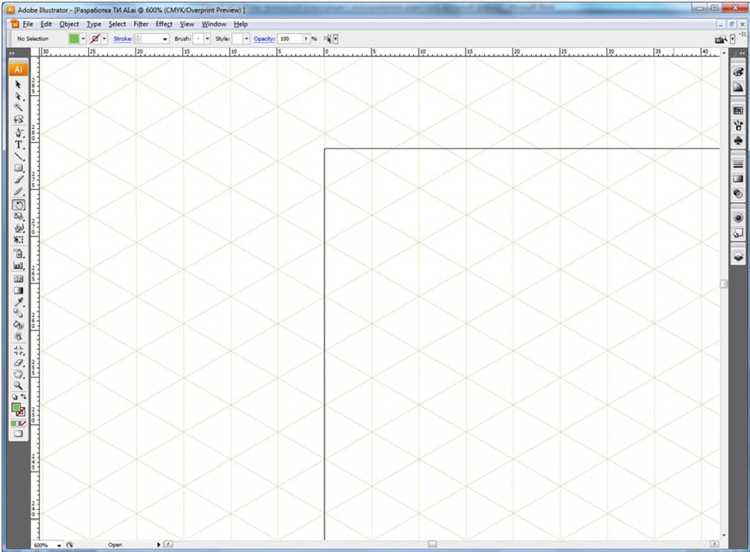
Task: Select the Warp tool
Action: pos(18,229)
